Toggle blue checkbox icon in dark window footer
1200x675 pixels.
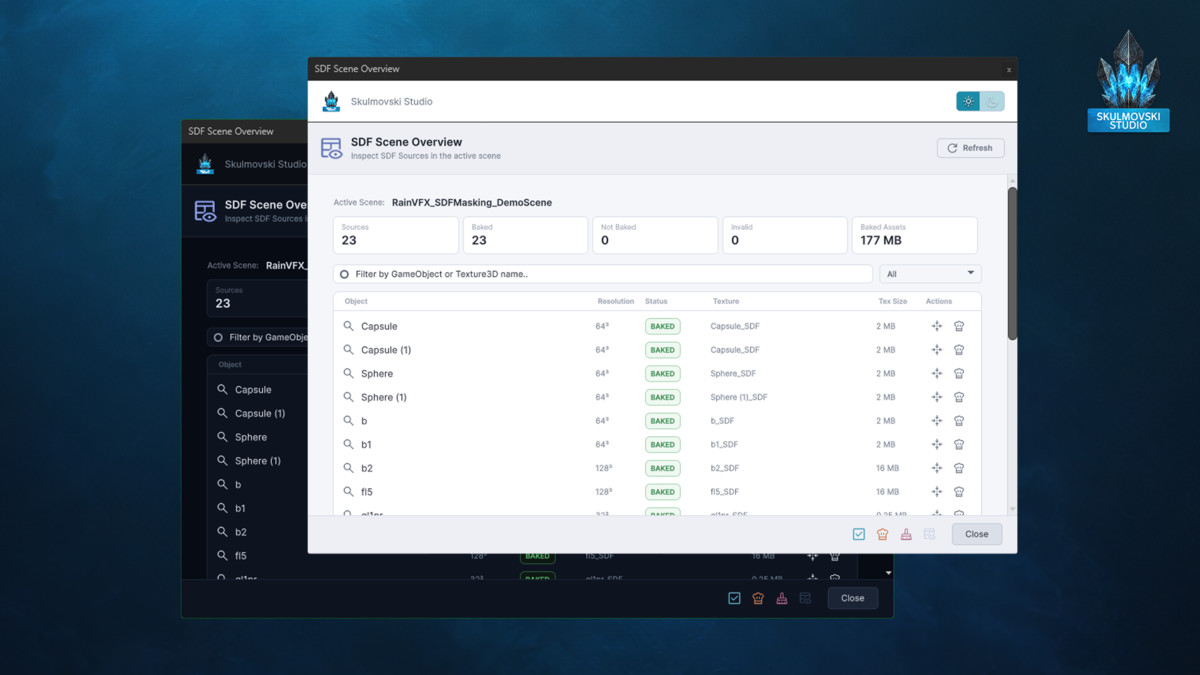click(734, 598)
